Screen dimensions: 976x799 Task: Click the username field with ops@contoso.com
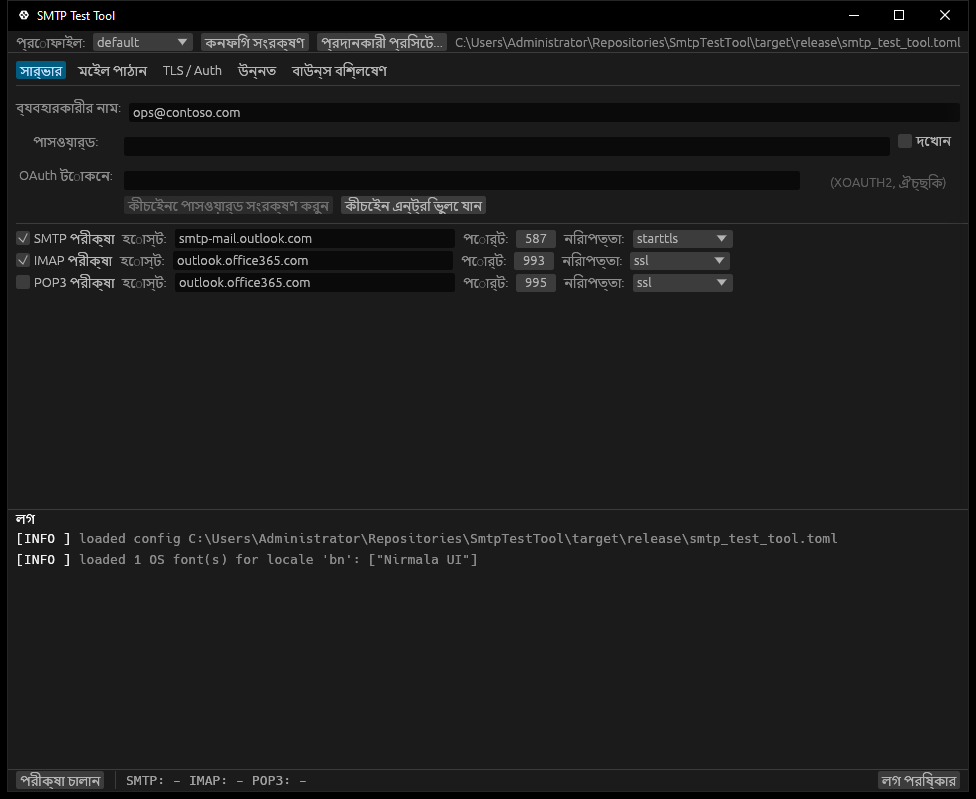(x=544, y=113)
